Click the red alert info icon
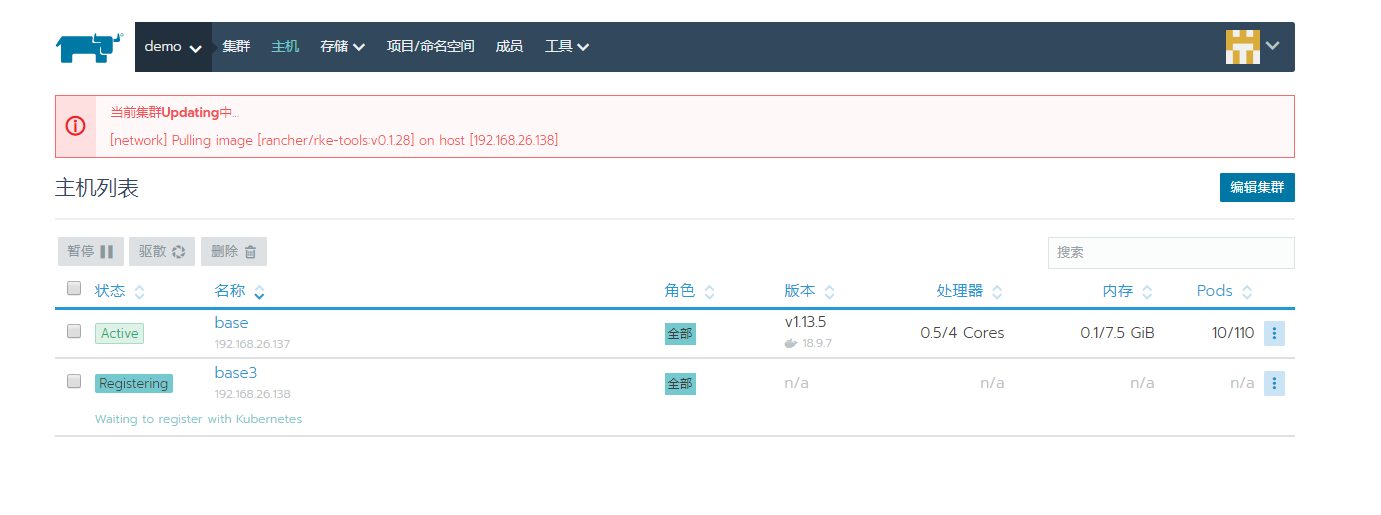Viewport: 1381px width, 515px height. pos(75,126)
